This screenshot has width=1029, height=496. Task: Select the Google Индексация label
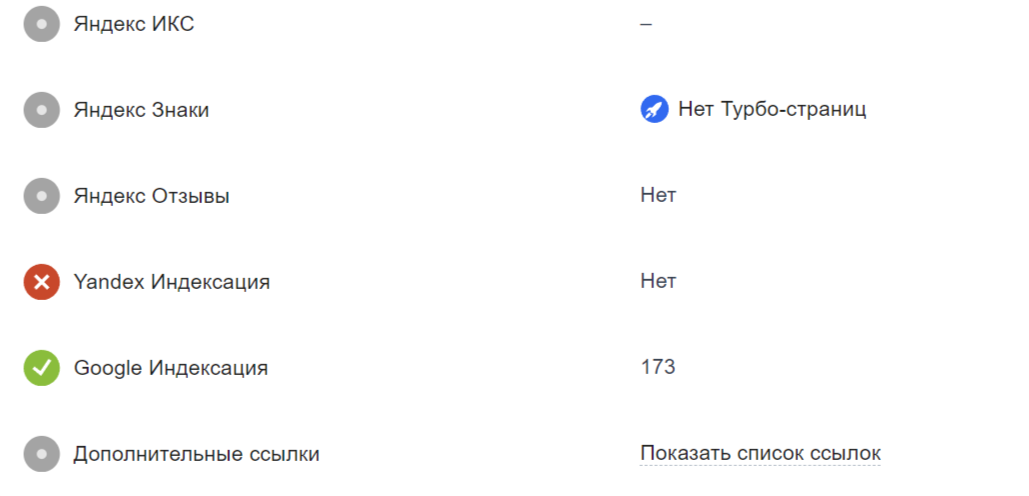170,368
